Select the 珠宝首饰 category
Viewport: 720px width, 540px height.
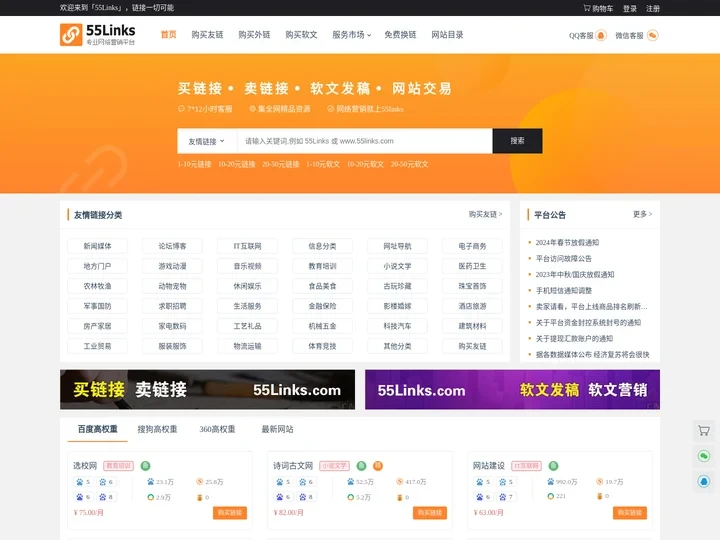click(x=472, y=286)
